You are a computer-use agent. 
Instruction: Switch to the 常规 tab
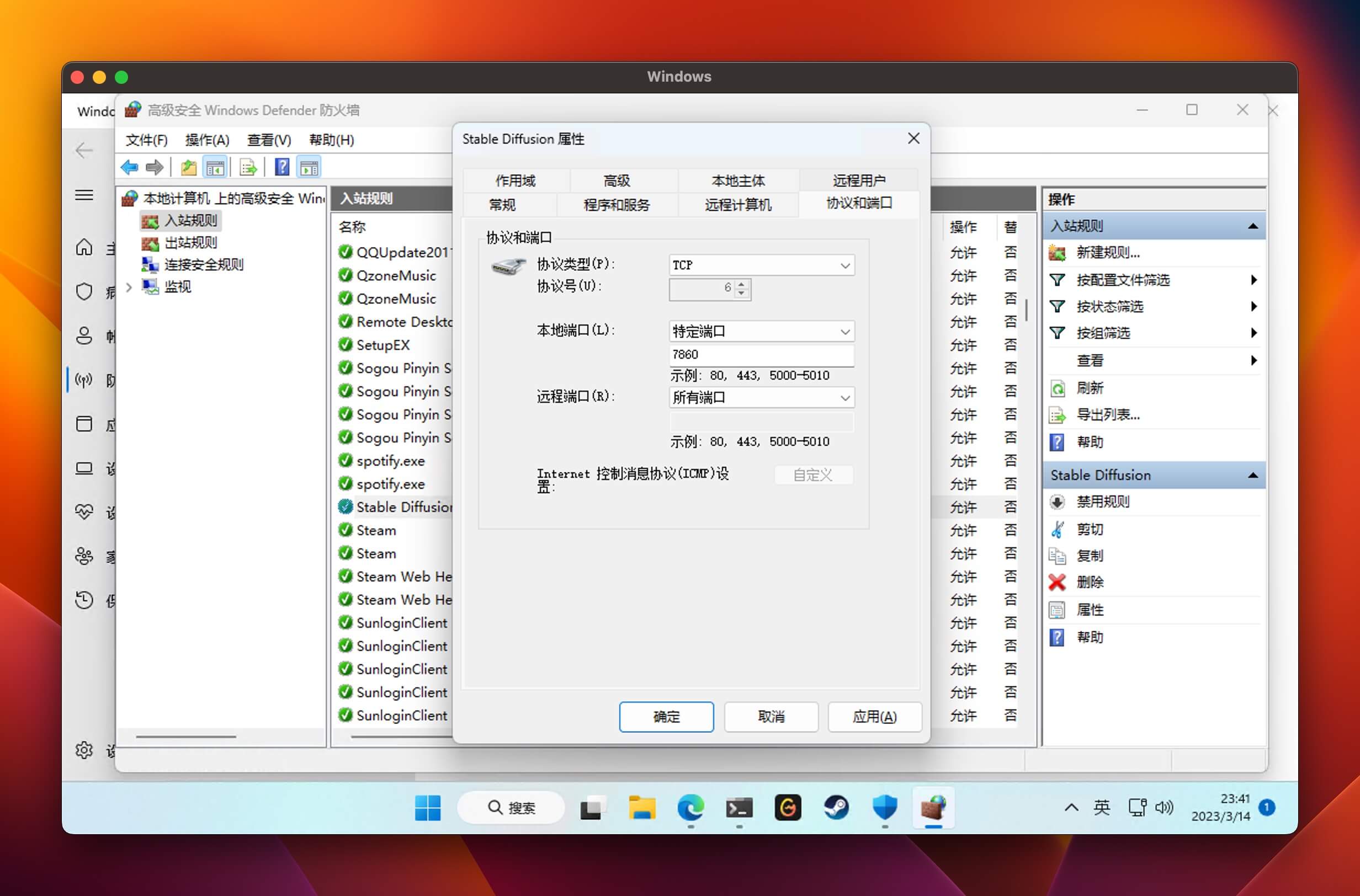[502, 205]
